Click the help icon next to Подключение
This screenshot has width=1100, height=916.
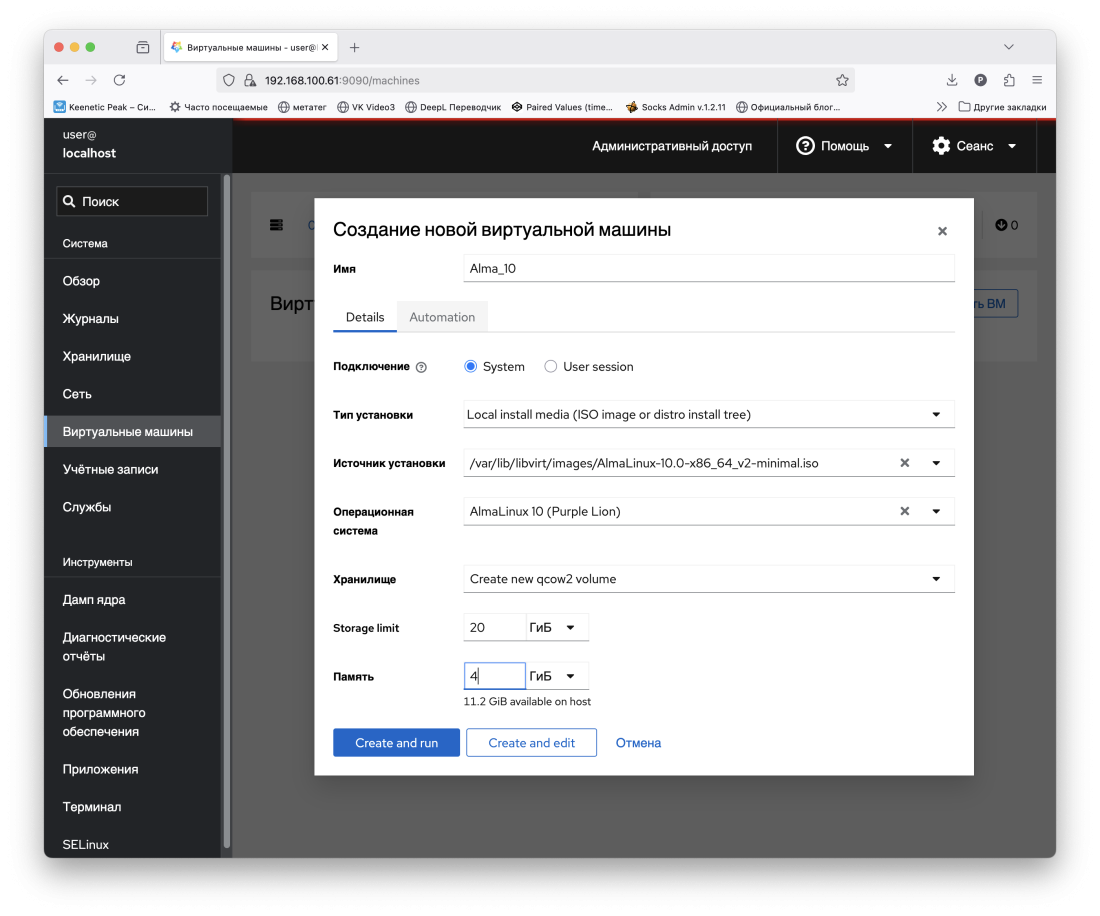tap(421, 367)
